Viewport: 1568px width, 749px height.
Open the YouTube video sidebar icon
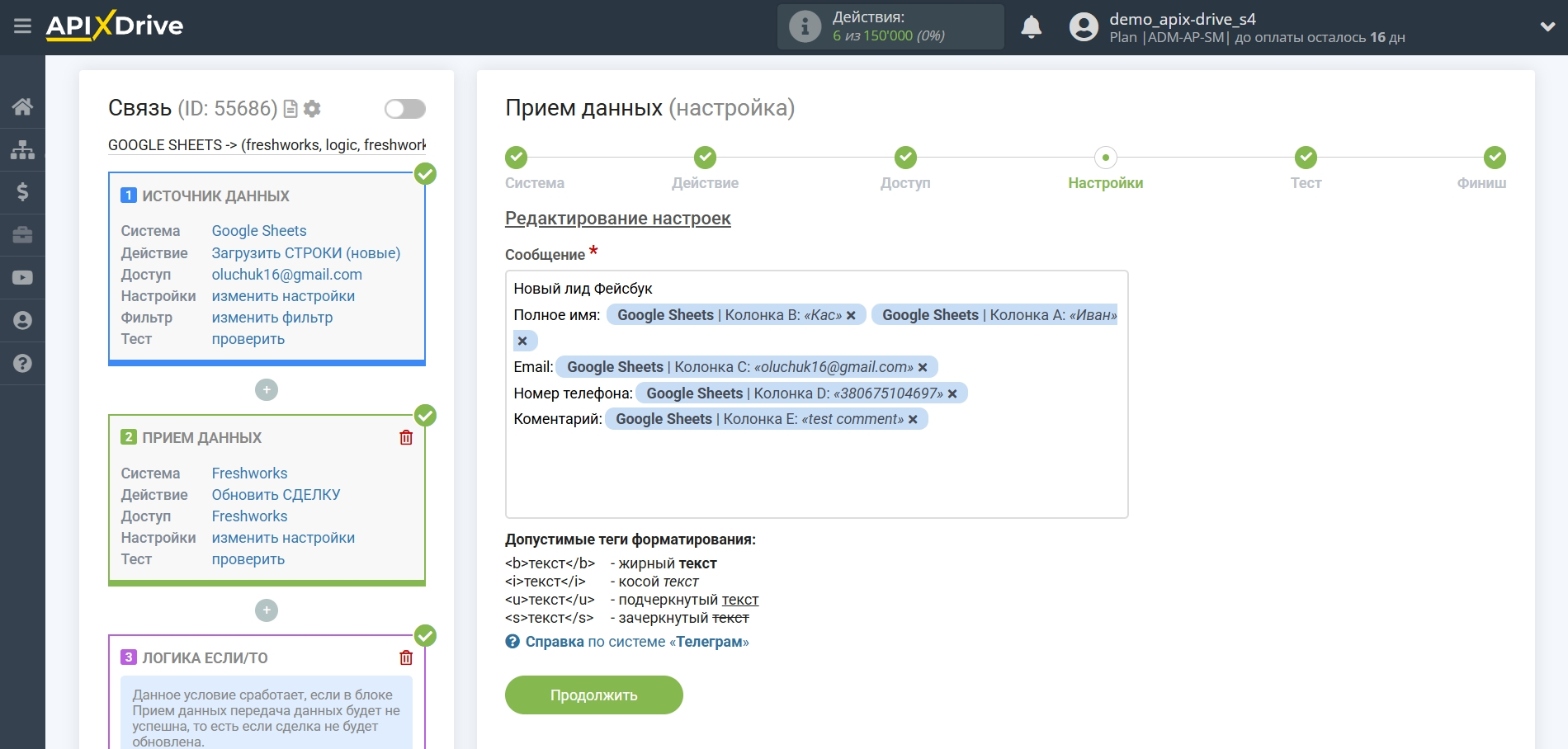coord(22,278)
